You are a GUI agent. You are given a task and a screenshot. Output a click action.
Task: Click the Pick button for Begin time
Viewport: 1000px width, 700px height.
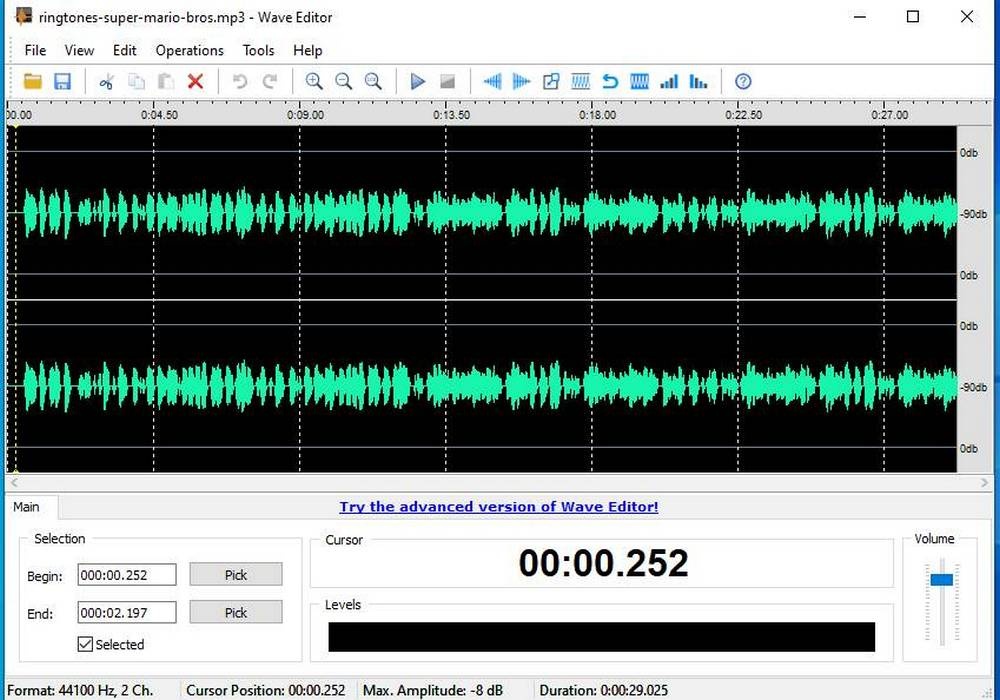coord(235,574)
